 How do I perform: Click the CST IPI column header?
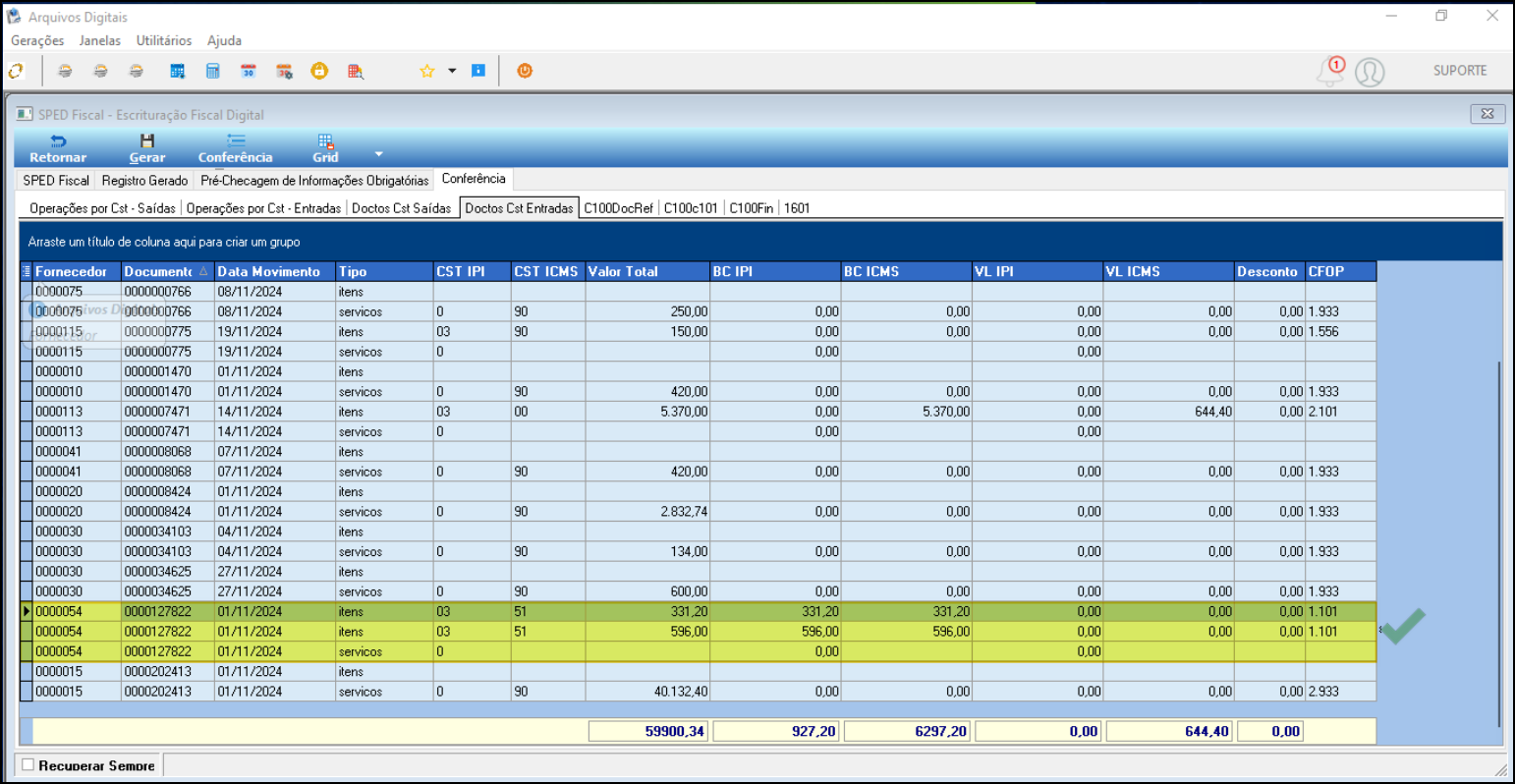pos(472,271)
